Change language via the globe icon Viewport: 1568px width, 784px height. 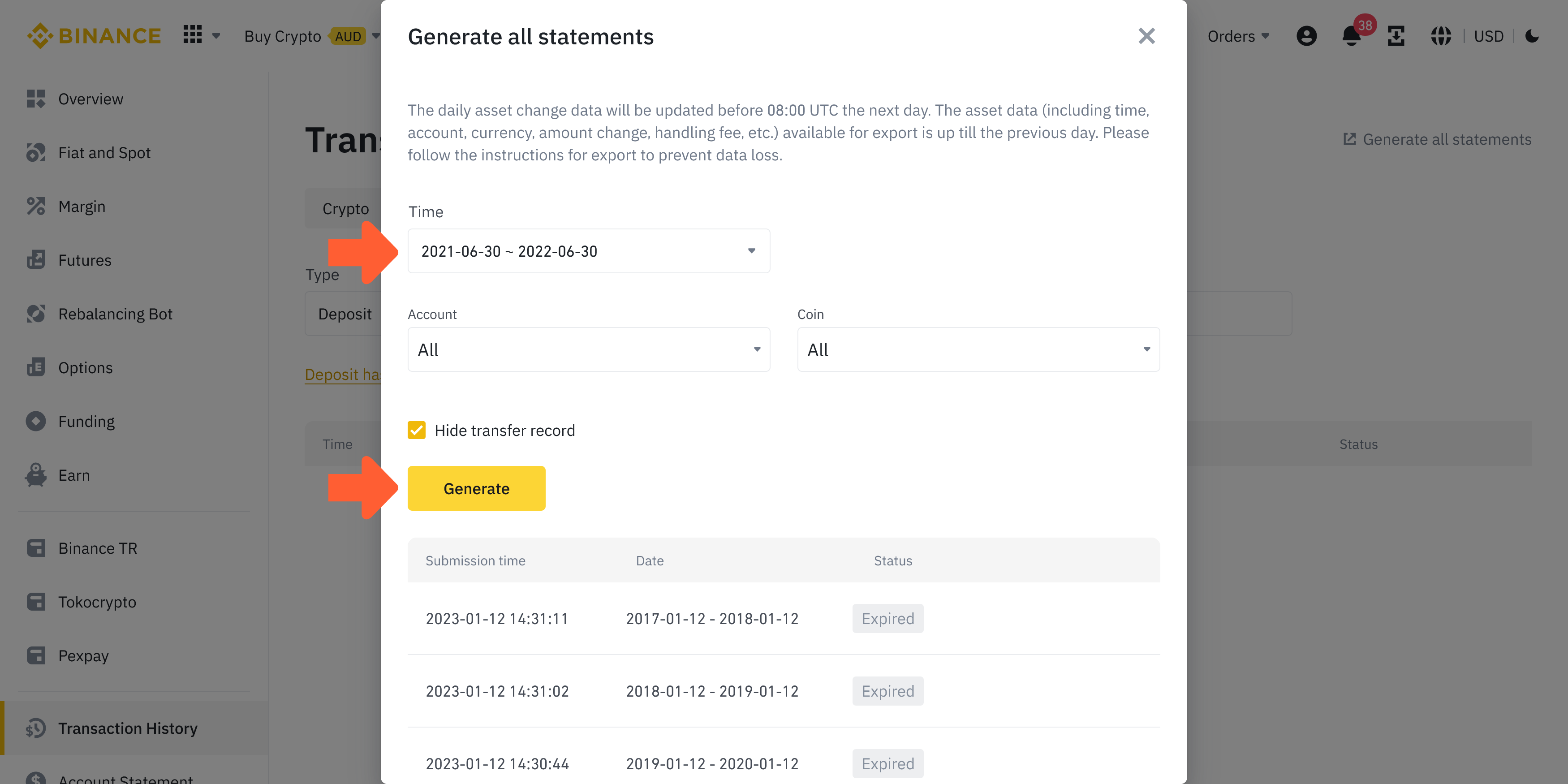pos(1441,36)
